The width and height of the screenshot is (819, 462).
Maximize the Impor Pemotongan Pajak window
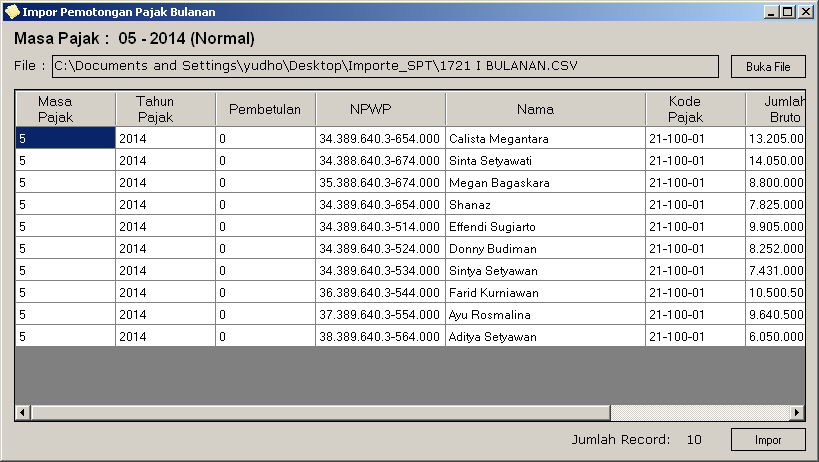788,11
